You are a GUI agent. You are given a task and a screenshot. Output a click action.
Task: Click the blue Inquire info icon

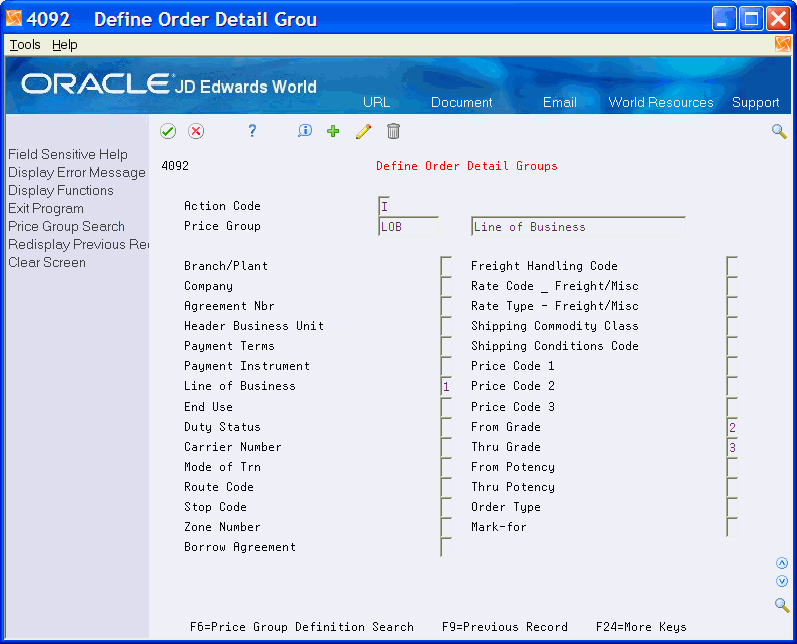[304, 131]
